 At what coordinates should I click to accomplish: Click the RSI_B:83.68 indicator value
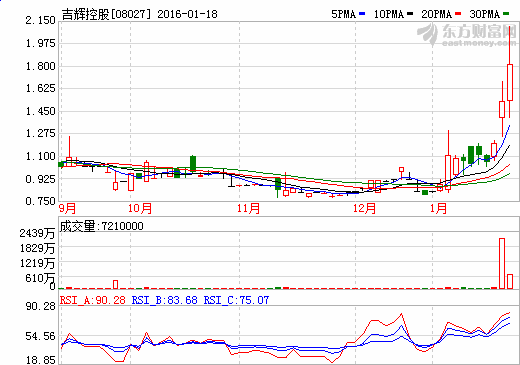coord(165,300)
